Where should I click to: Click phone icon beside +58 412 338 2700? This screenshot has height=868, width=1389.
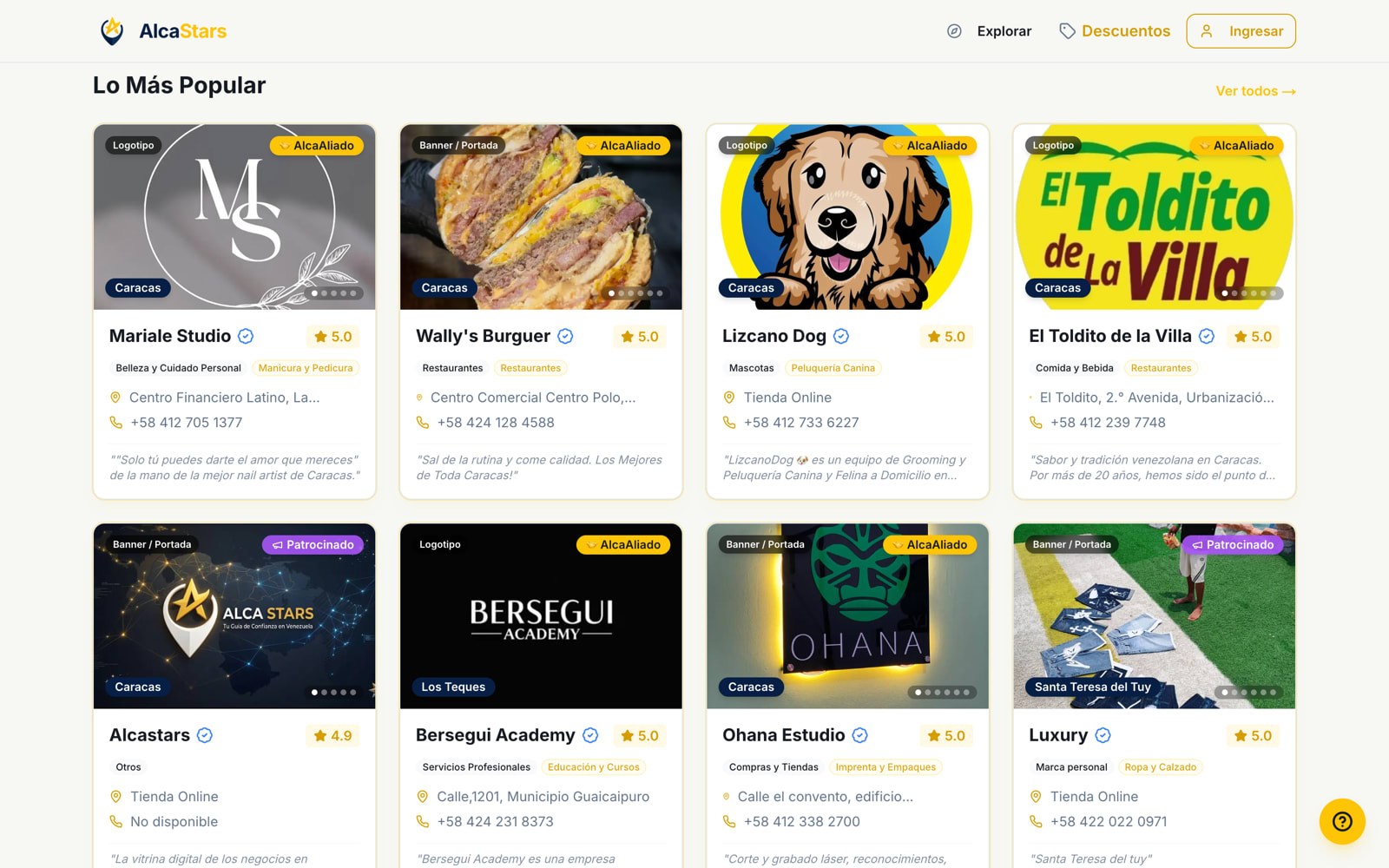(x=729, y=822)
